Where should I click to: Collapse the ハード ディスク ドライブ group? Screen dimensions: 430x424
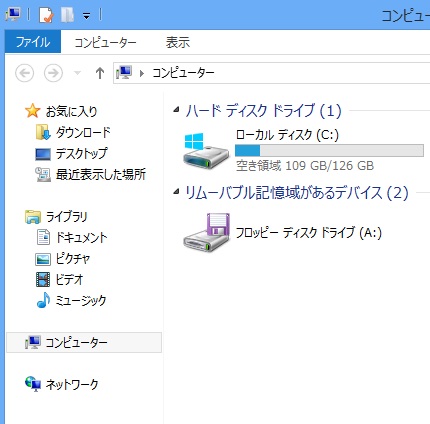coord(176,109)
